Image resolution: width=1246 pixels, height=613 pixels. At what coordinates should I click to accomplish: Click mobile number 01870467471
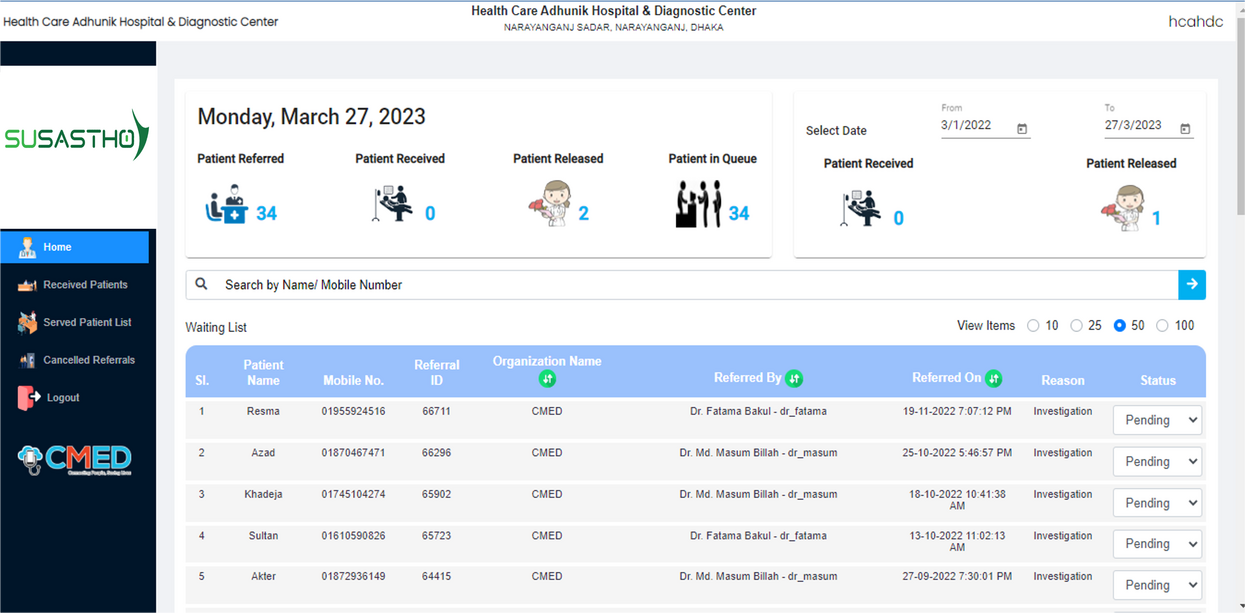tap(353, 453)
